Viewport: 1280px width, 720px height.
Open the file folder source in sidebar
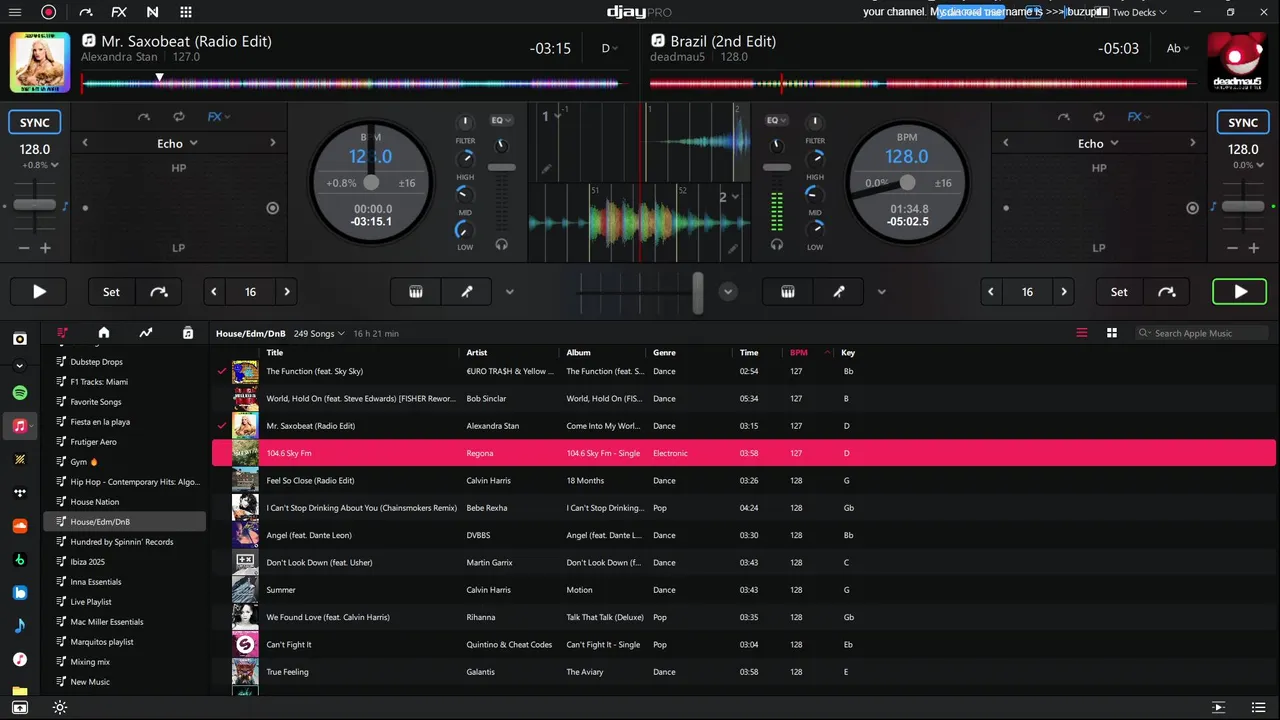pyautogui.click(x=19, y=691)
